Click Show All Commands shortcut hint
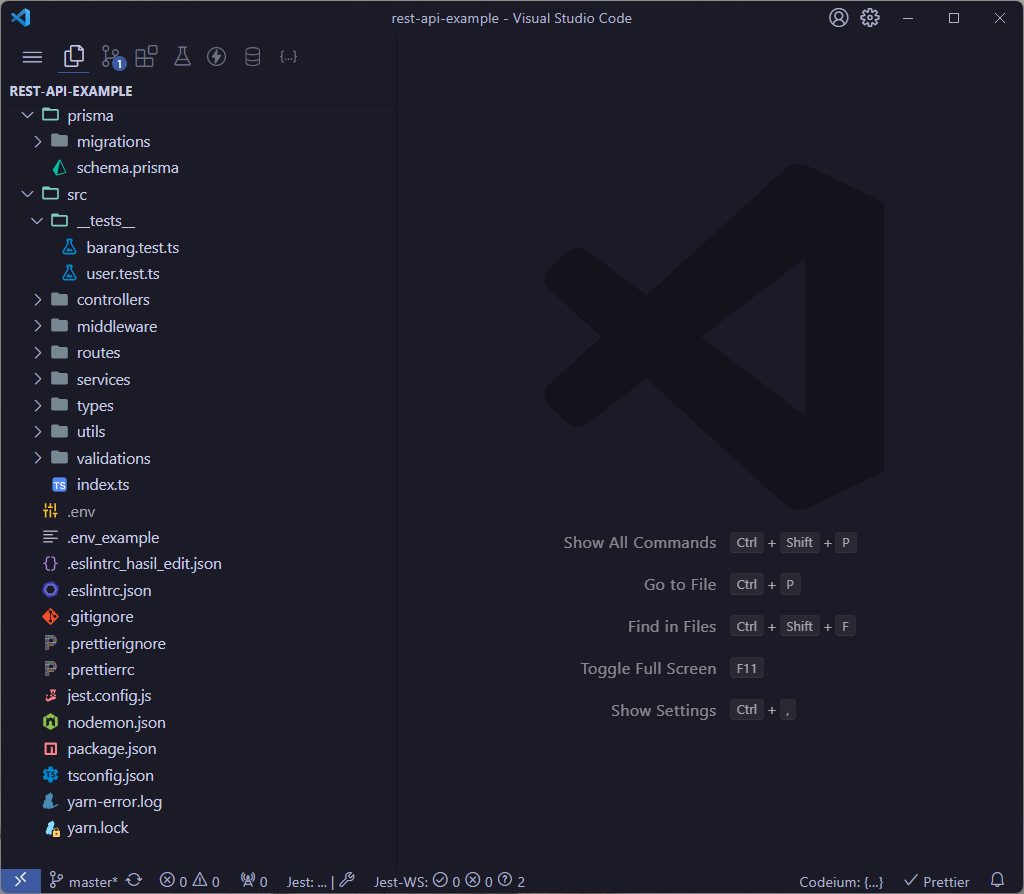The height and width of the screenshot is (894, 1024). click(x=710, y=543)
